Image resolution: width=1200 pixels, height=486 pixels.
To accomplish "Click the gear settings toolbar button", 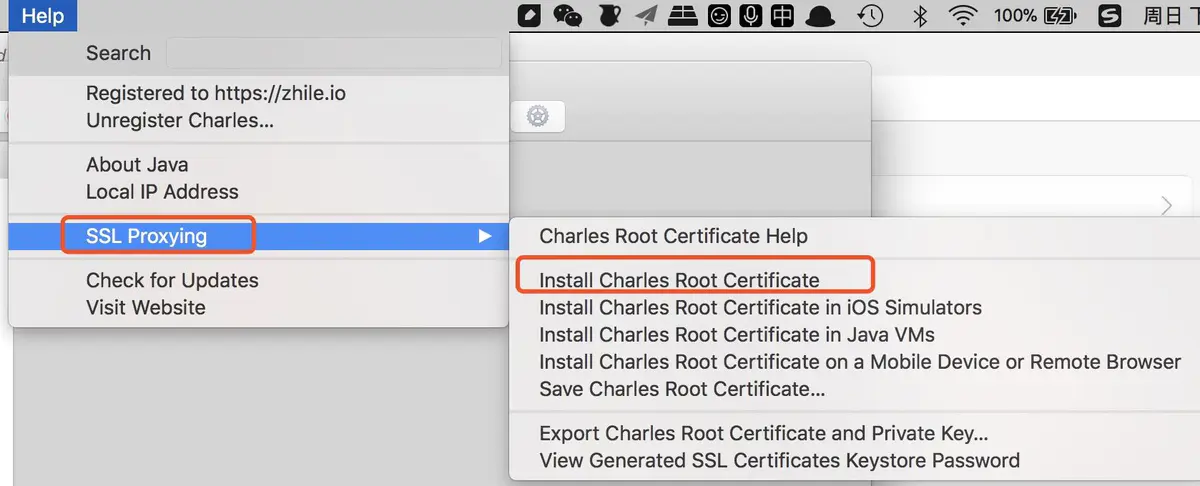I will pos(538,115).
